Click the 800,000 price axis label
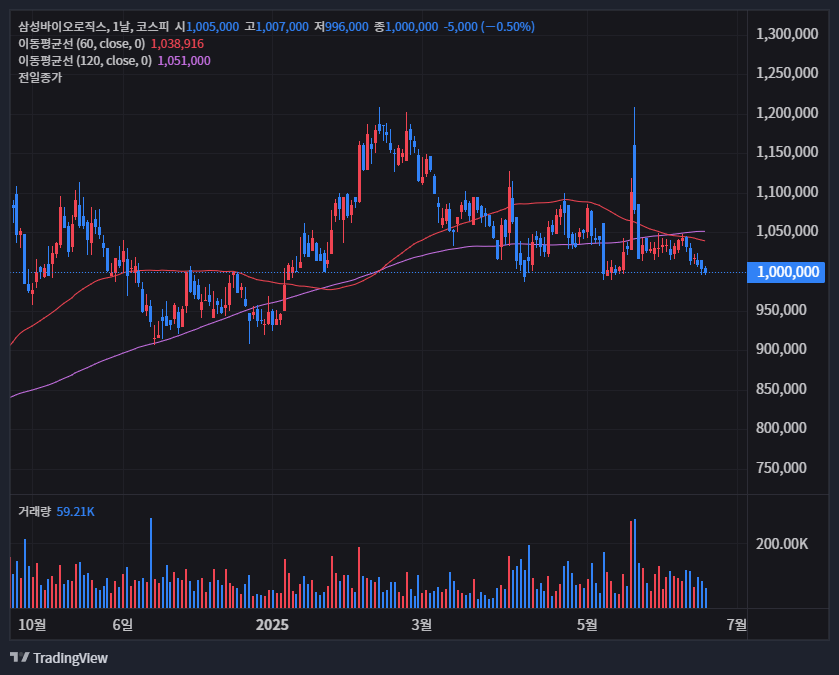The image size is (839, 675). click(781, 428)
